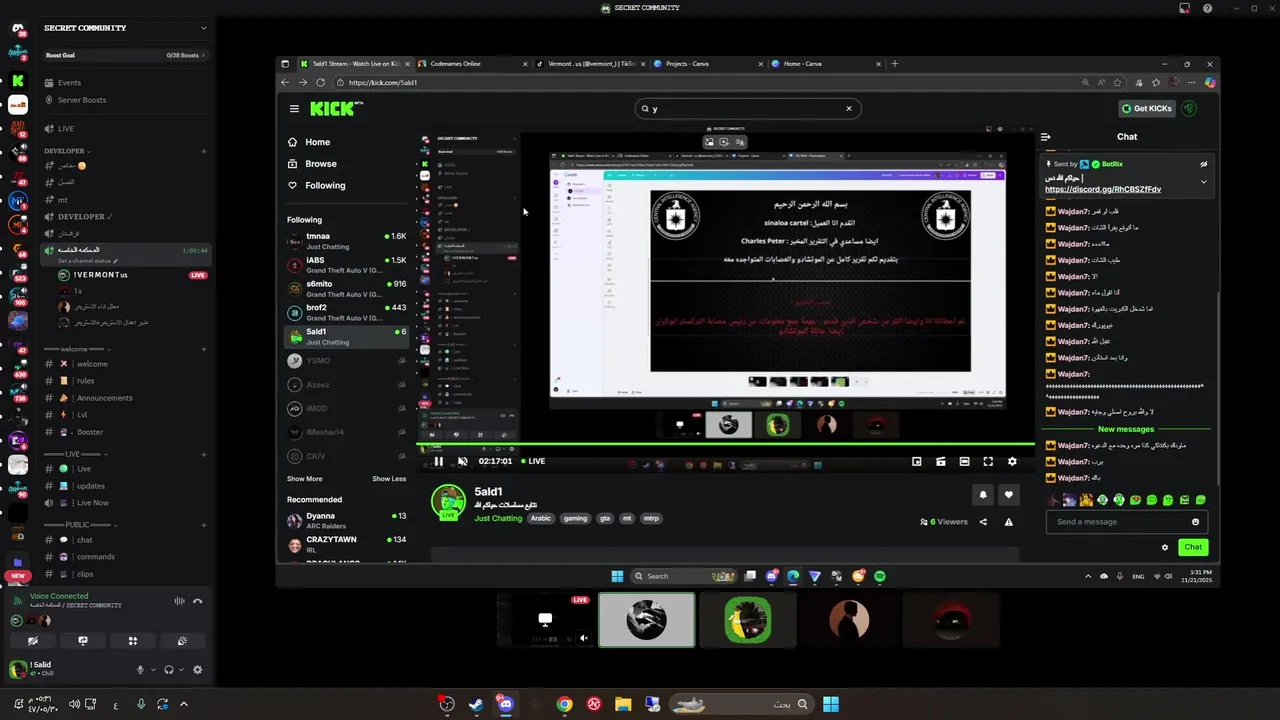1280x720 pixels.
Task: Deafen with Discord headphones icon
Action: (x=169, y=670)
